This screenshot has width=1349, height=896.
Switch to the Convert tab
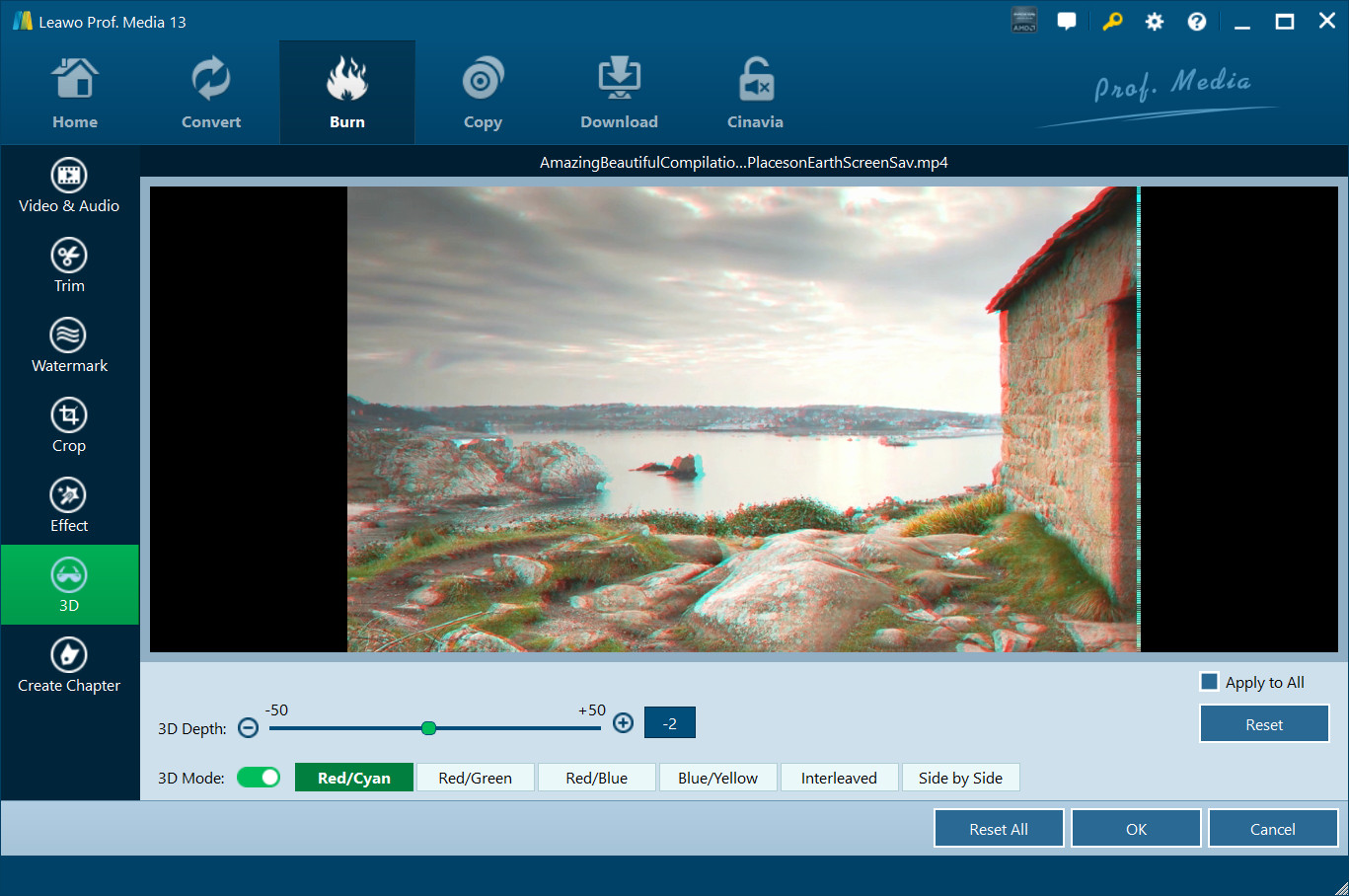pos(211,94)
